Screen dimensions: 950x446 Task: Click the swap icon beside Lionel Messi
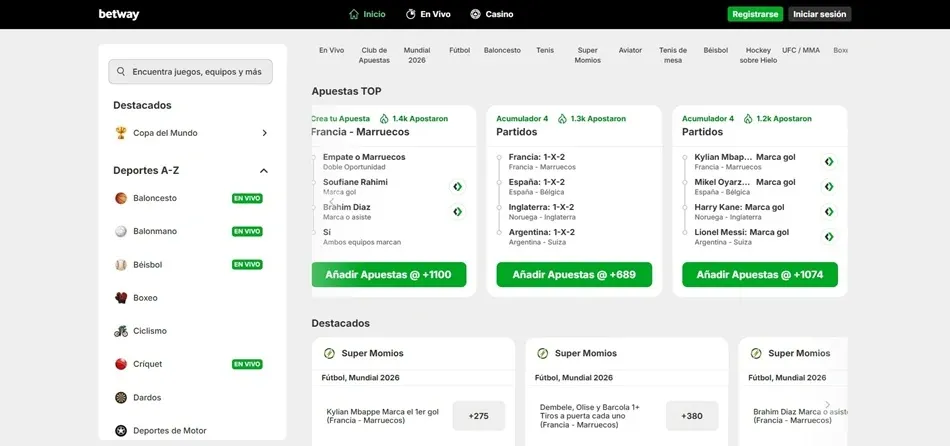(829, 236)
